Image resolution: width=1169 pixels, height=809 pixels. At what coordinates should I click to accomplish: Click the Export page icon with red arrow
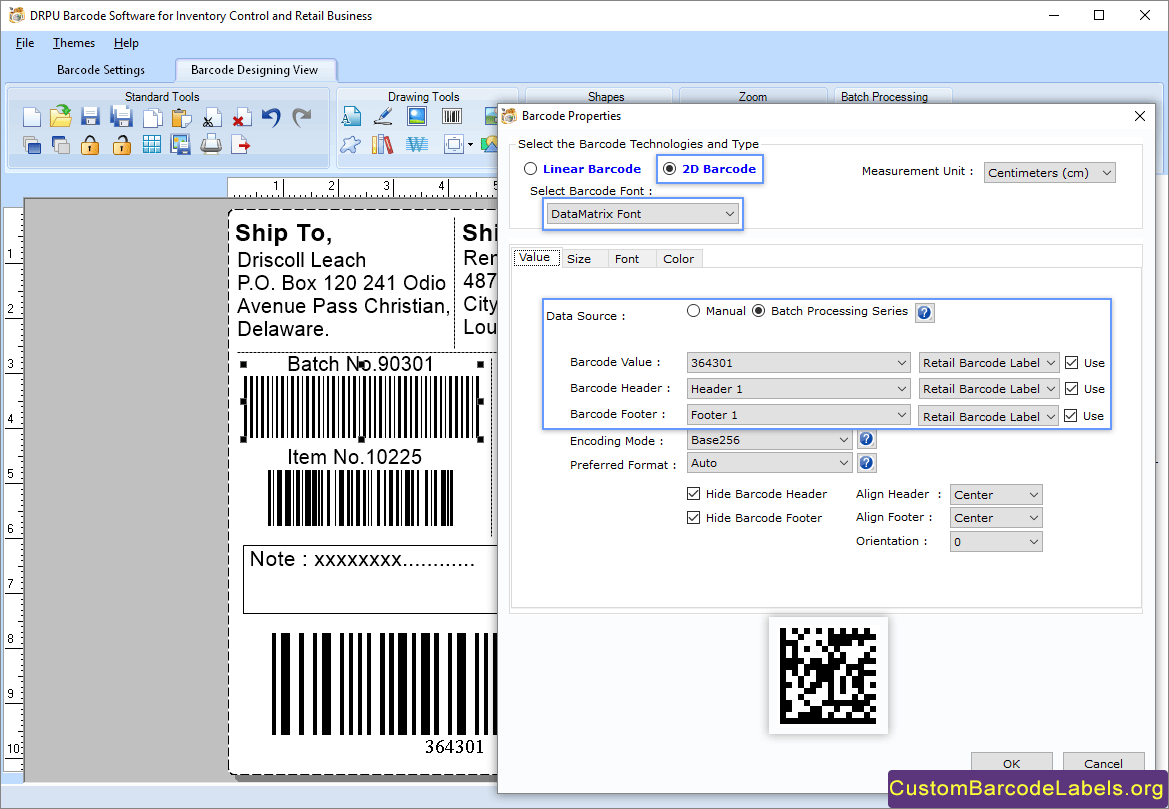(241, 144)
